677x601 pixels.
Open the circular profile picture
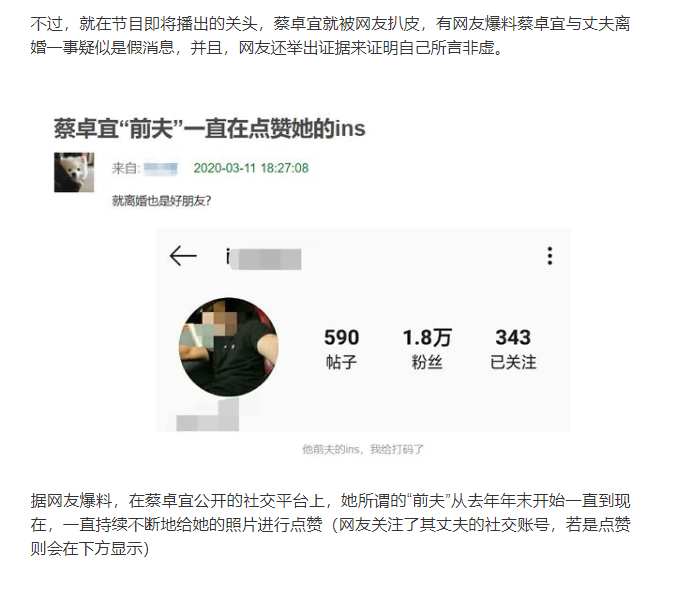[228, 347]
